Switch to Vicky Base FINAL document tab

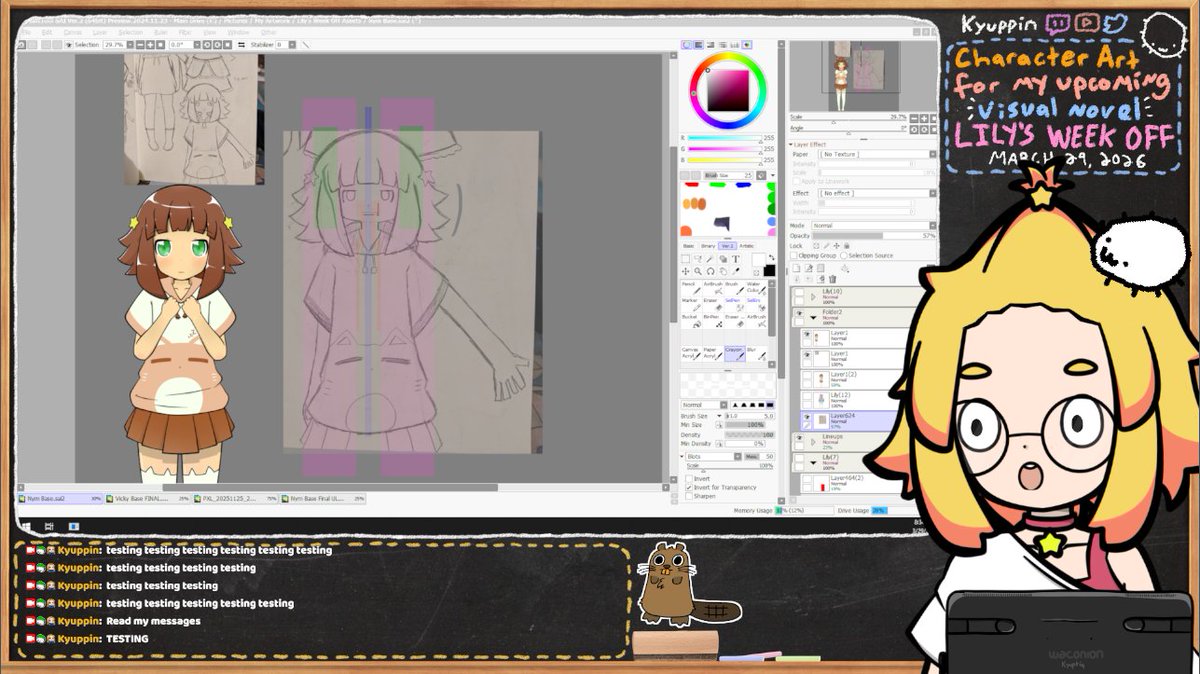pos(146,498)
